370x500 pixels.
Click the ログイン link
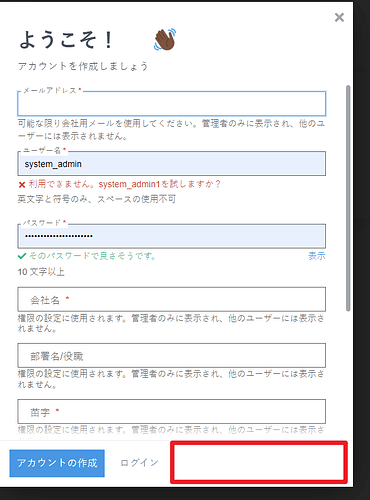(139, 463)
